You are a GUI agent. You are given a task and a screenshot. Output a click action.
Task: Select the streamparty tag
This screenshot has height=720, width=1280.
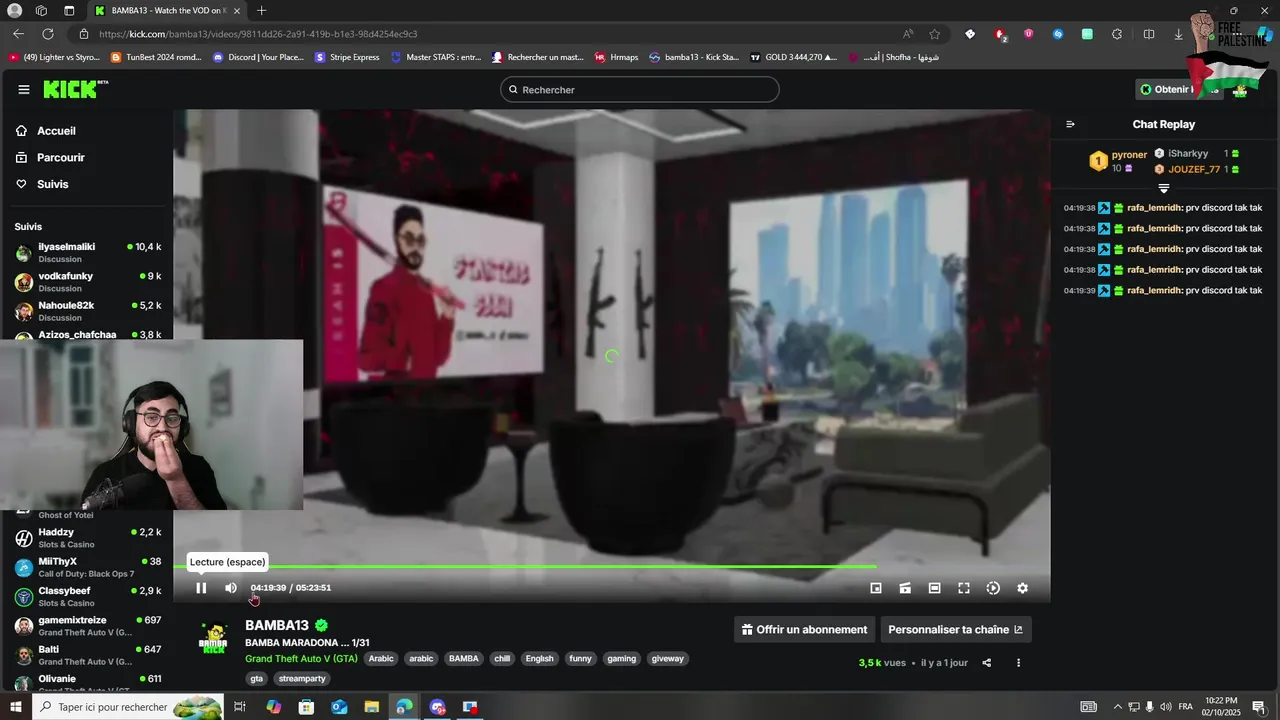point(302,679)
